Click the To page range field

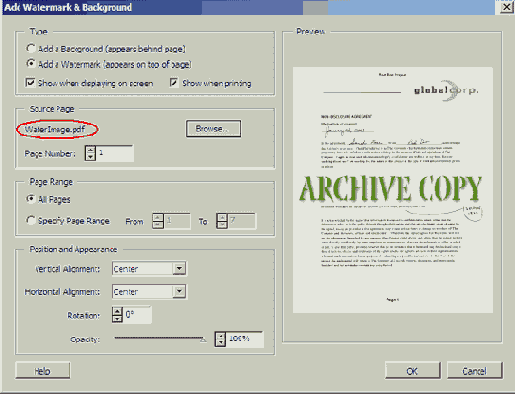click(242, 221)
